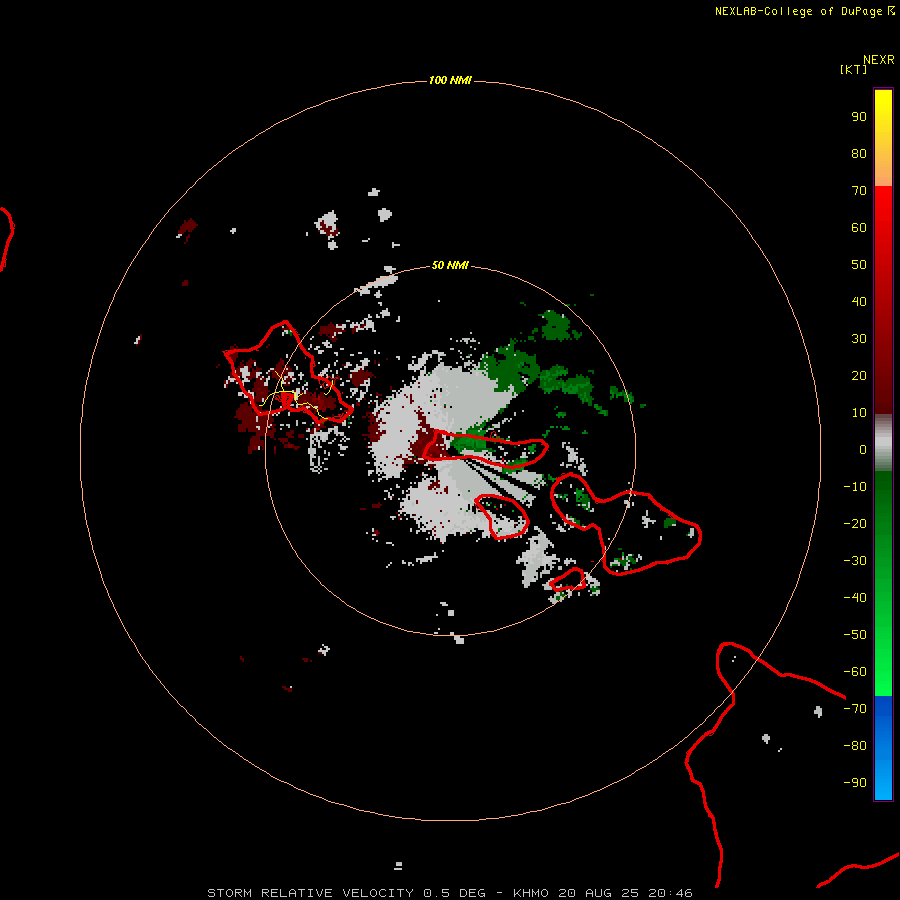Click the 10 value on the velocity scale
The image size is (900, 900).
tap(859, 413)
